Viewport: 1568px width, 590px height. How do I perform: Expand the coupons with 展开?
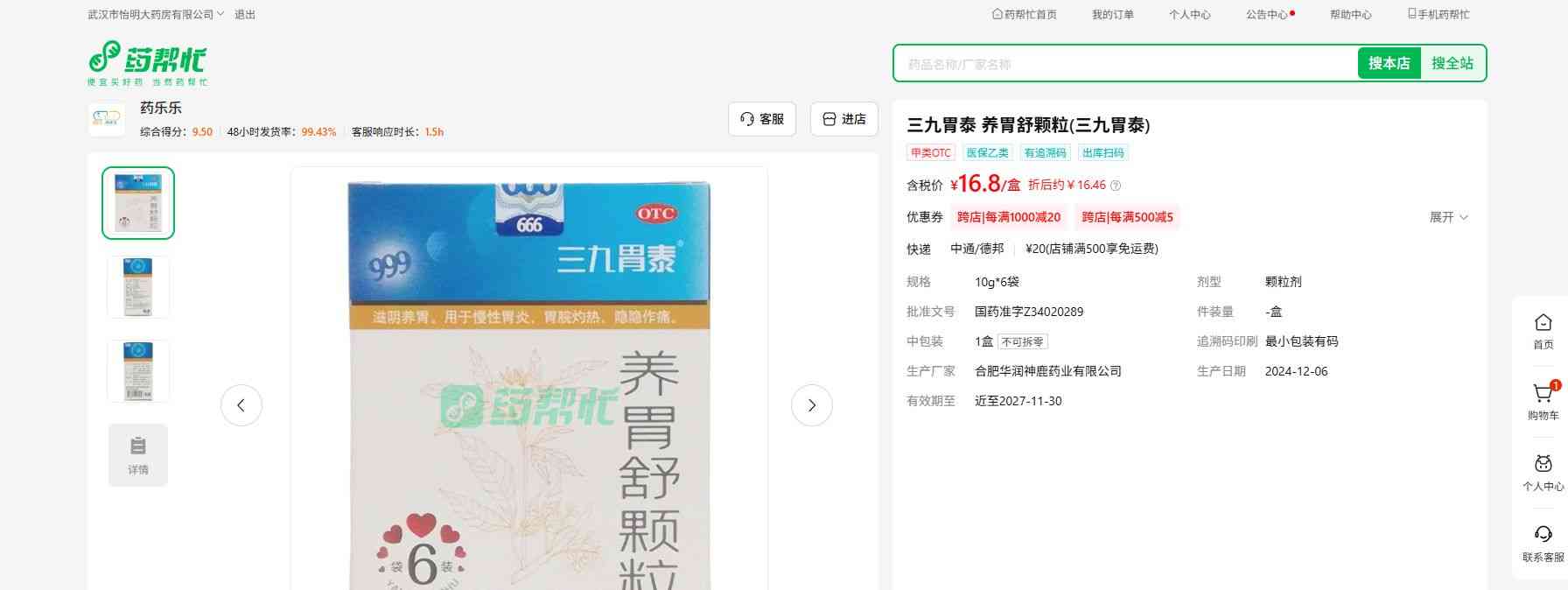(1448, 217)
